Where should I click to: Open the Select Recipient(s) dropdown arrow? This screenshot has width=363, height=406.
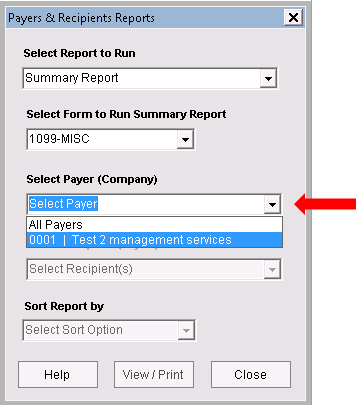(x=272, y=269)
